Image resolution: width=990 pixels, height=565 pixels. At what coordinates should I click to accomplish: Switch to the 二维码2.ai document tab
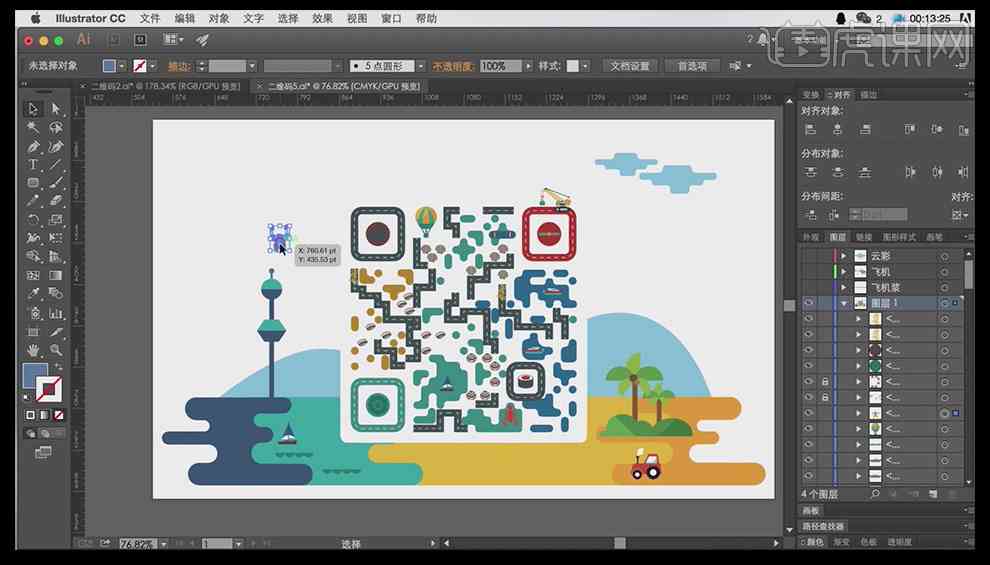[x=165, y=86]
